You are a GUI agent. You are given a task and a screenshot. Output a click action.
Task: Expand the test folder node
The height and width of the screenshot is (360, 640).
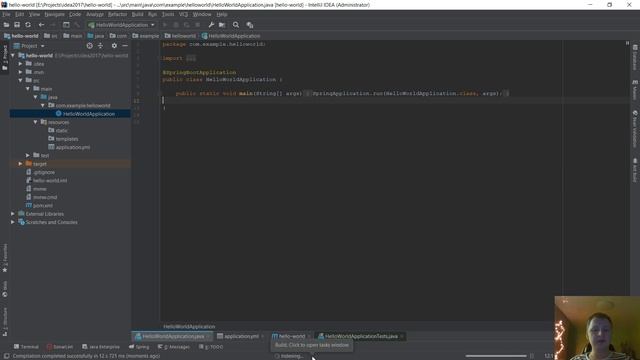28,156
